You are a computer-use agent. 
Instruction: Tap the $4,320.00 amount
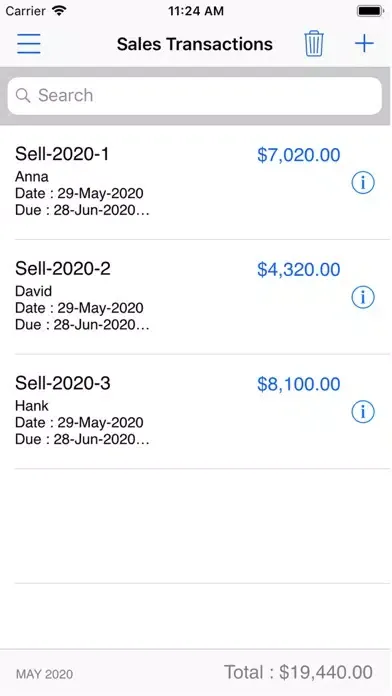click(299, 269)
